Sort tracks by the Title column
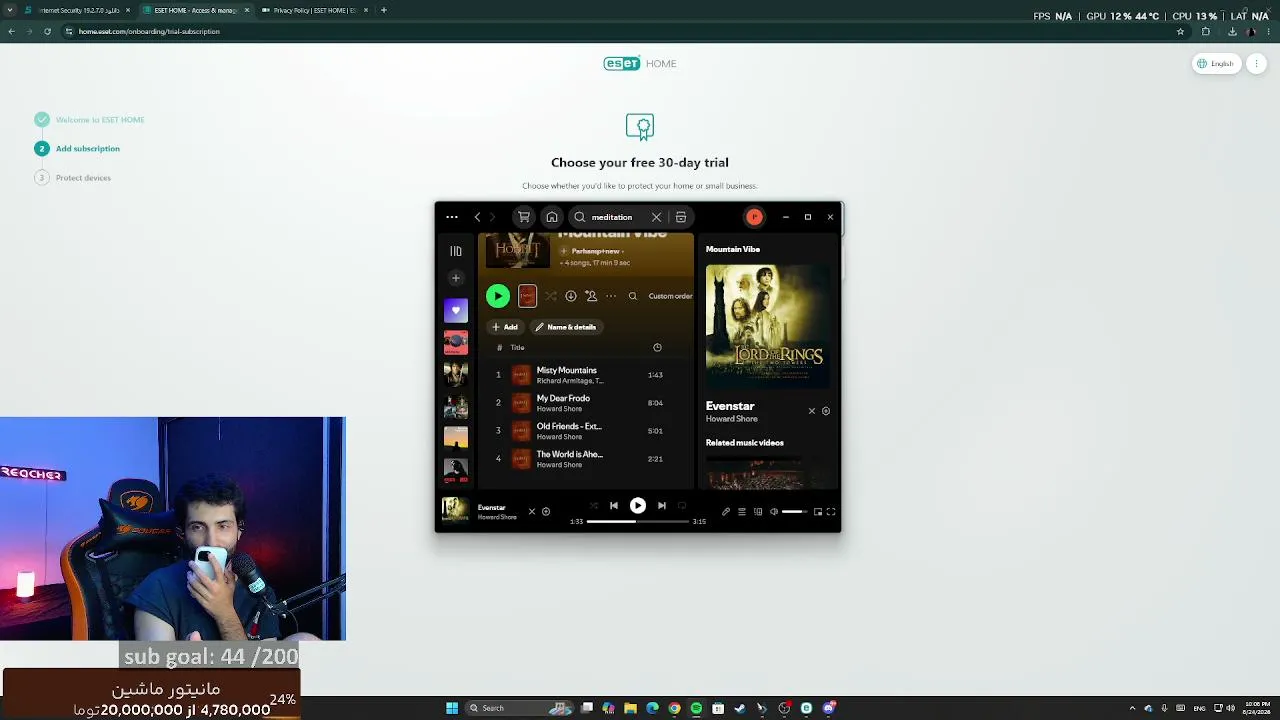 point(517,347)
